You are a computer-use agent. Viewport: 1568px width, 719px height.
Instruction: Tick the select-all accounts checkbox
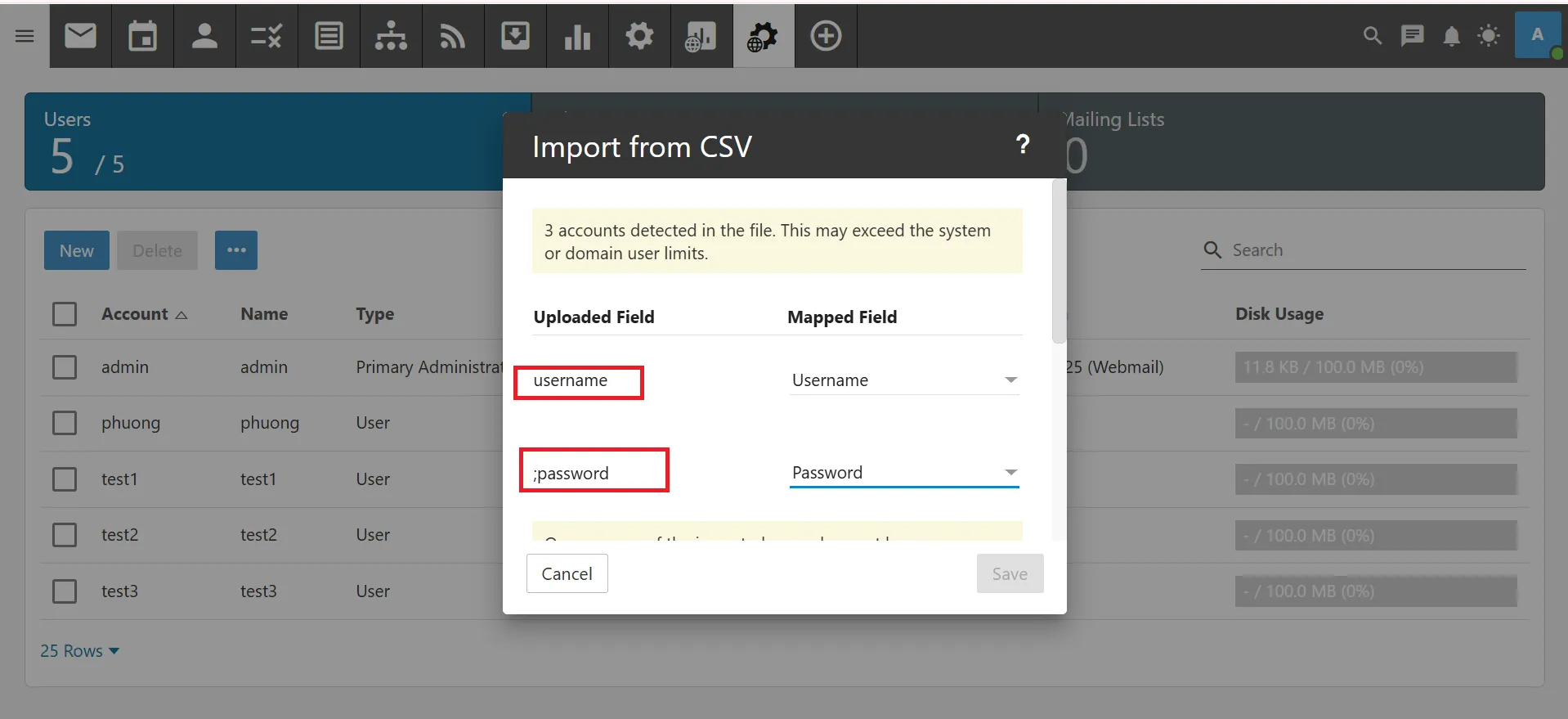pos(65,314)
